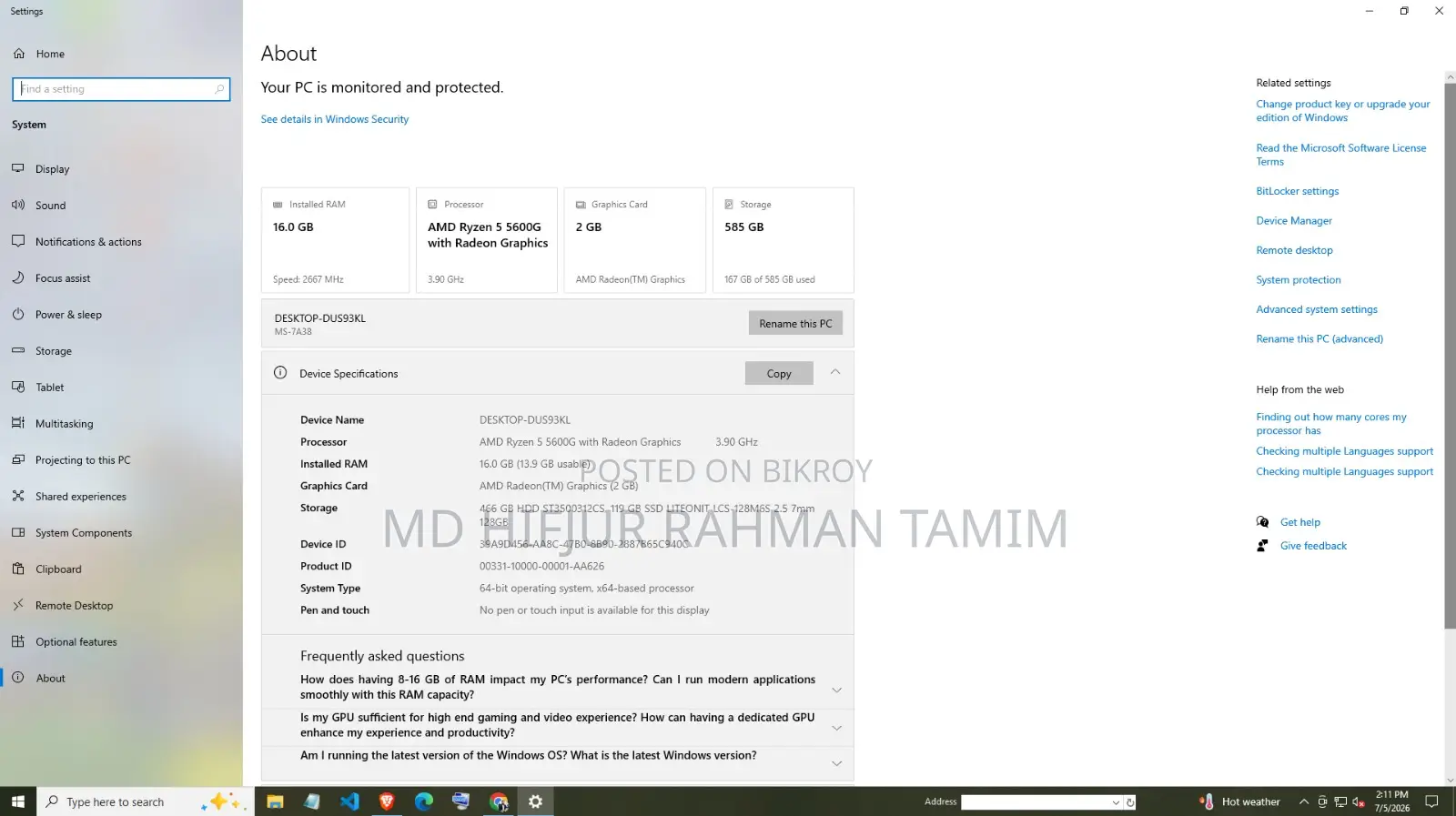Open Rename this PC (advanced) link
Image resolution: width=1456 pixels, height=816 pixels.
(x=1319, y=339)
